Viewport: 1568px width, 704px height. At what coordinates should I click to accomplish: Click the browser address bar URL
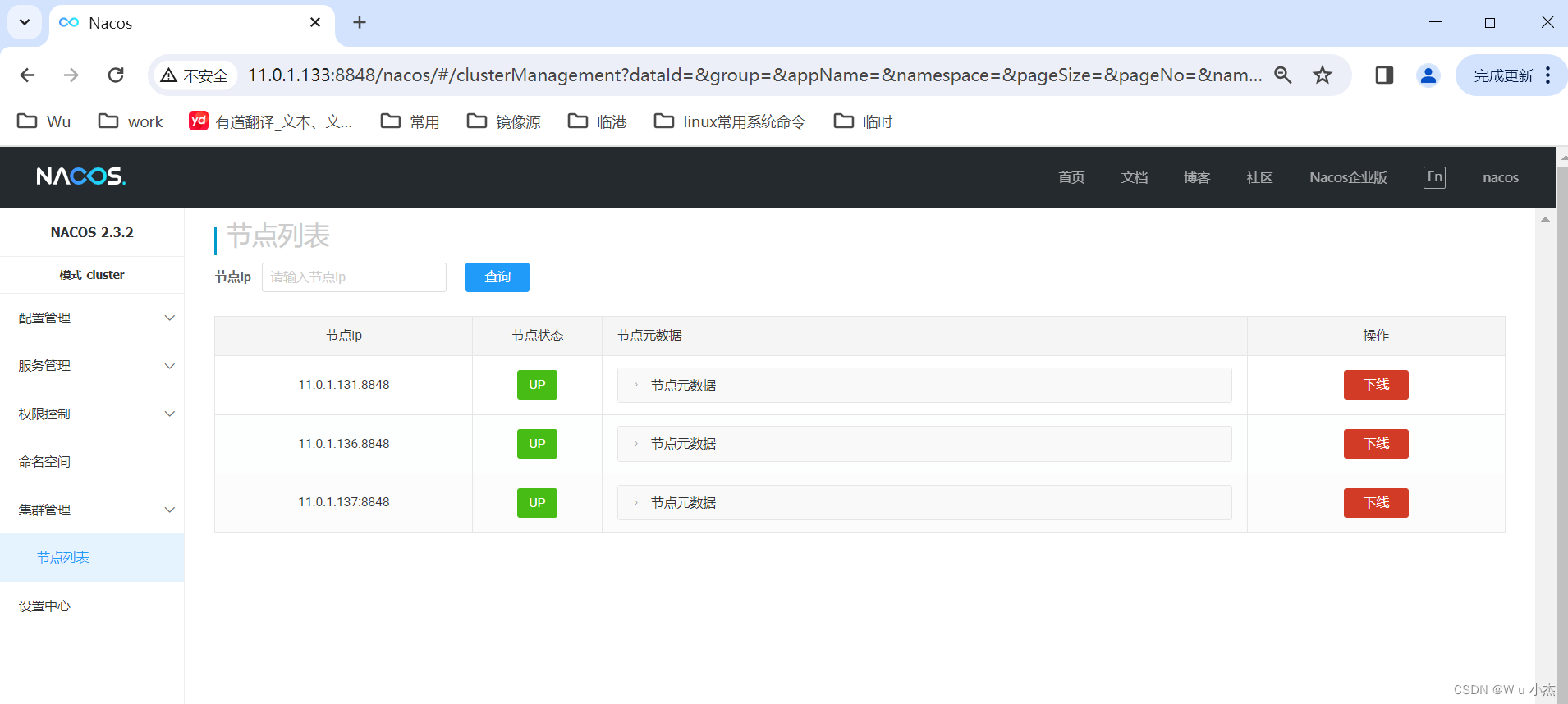(x=754, y=75)
